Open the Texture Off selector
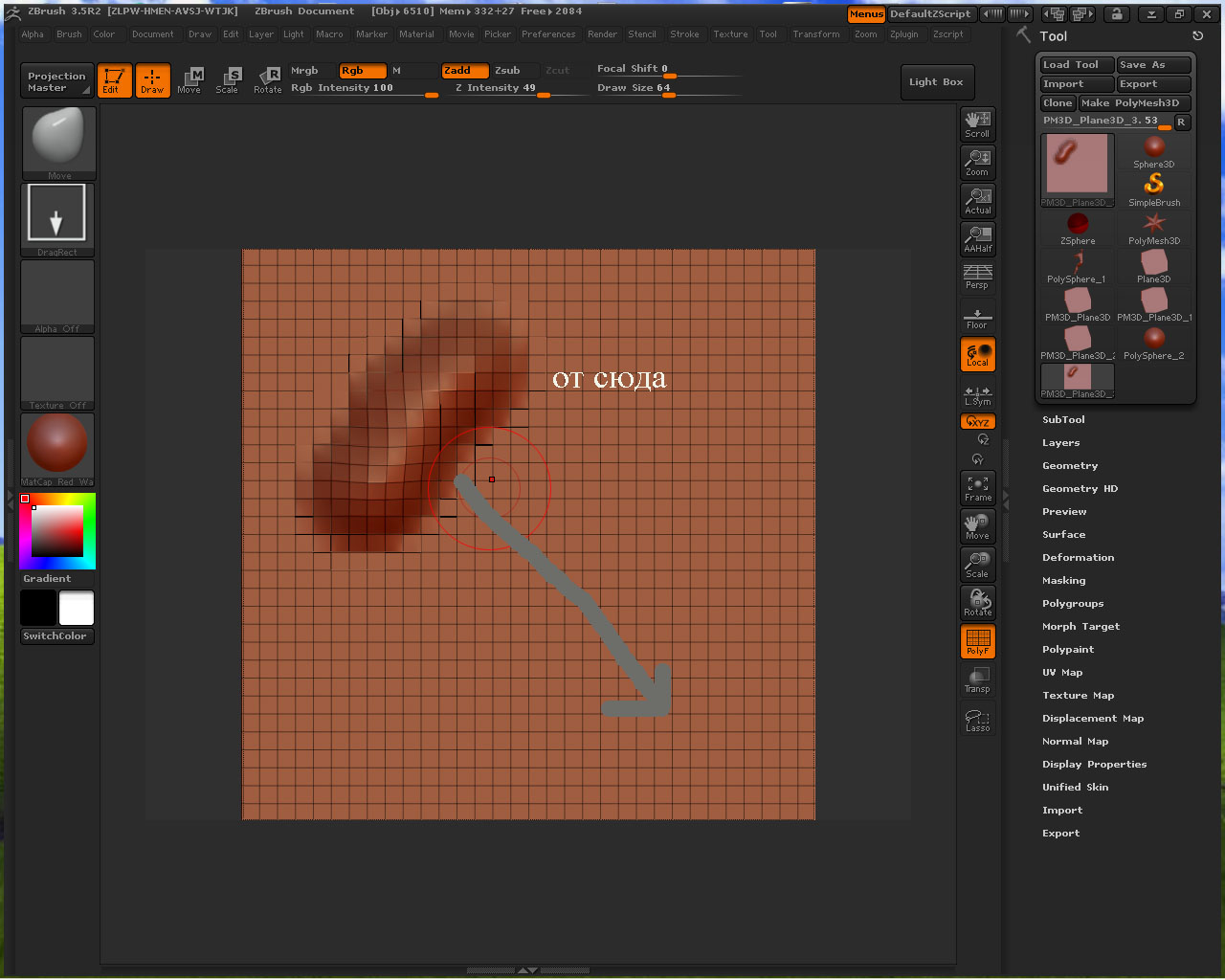 (58, 372)
